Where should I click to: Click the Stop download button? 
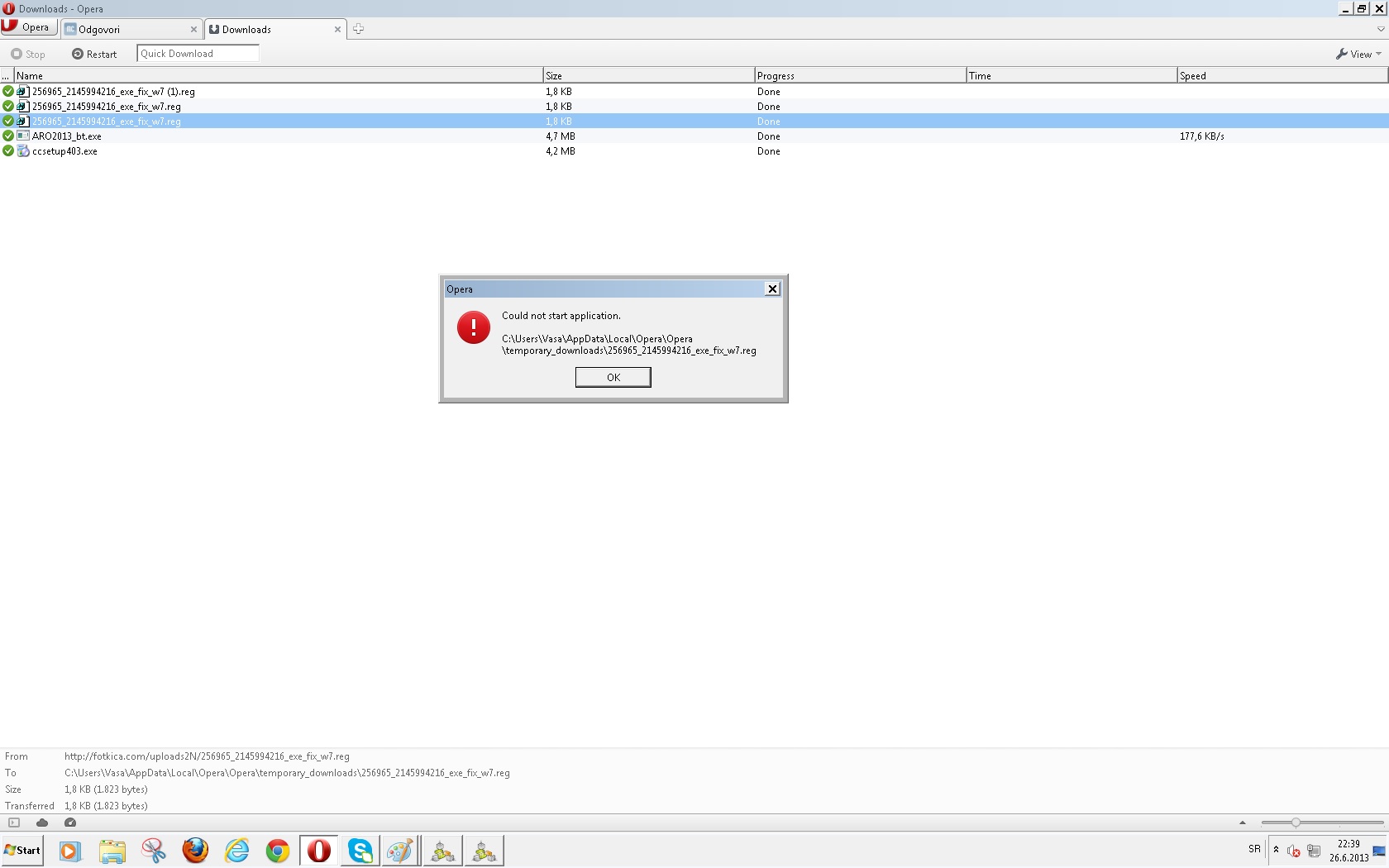(x=28, y=54)
